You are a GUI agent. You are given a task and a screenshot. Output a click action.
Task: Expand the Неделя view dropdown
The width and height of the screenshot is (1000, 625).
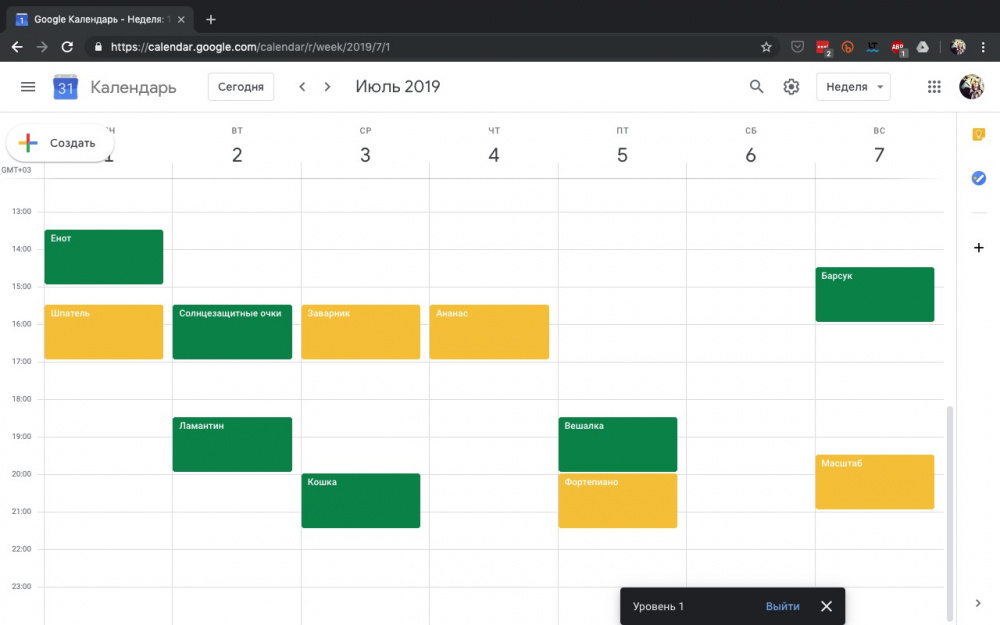coord(853,87)
